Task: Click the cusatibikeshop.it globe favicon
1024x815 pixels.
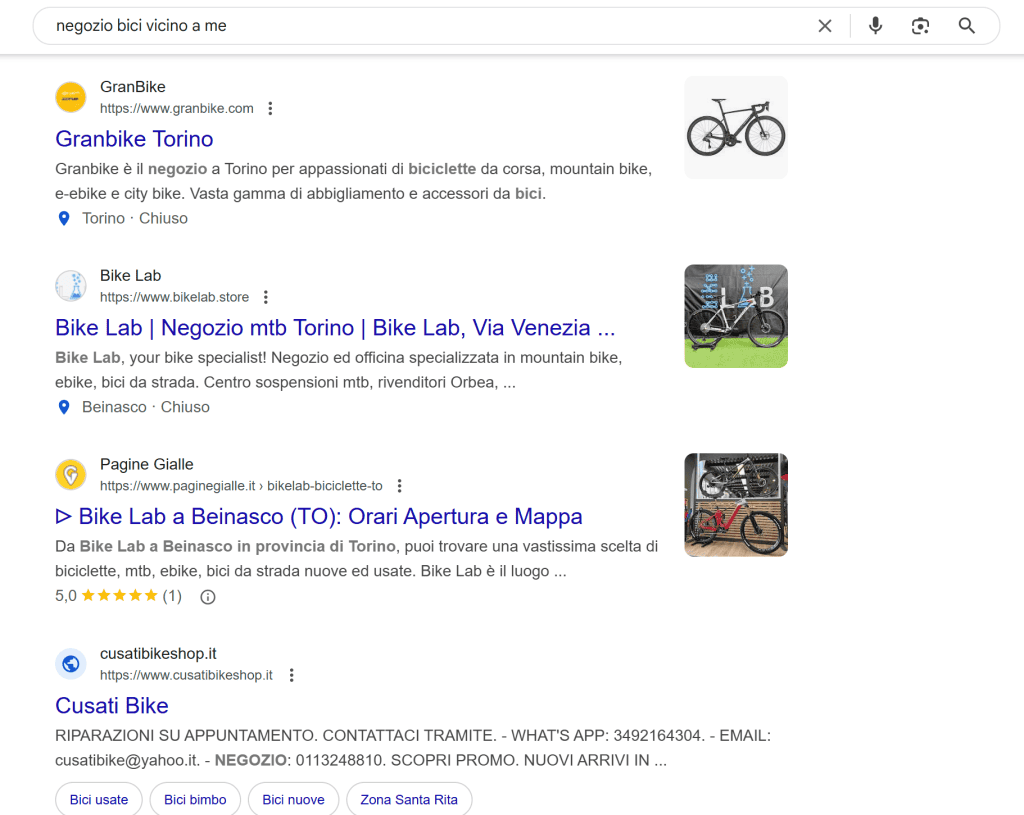Action: (71, 664)
